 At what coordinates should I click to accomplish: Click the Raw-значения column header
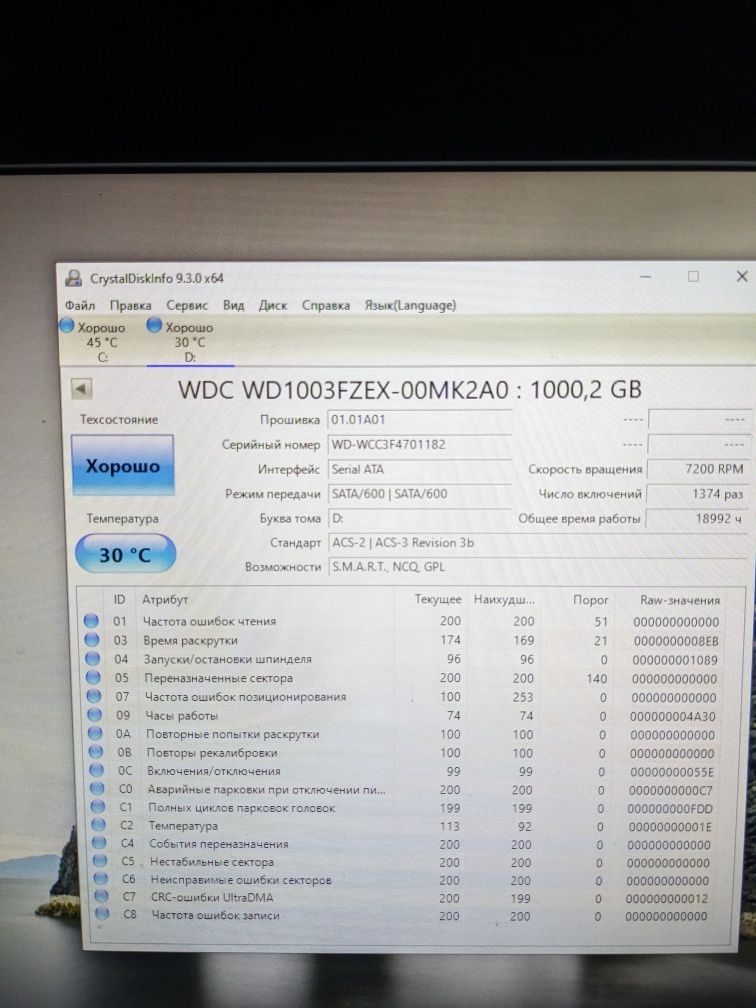[x=680, y=600]
